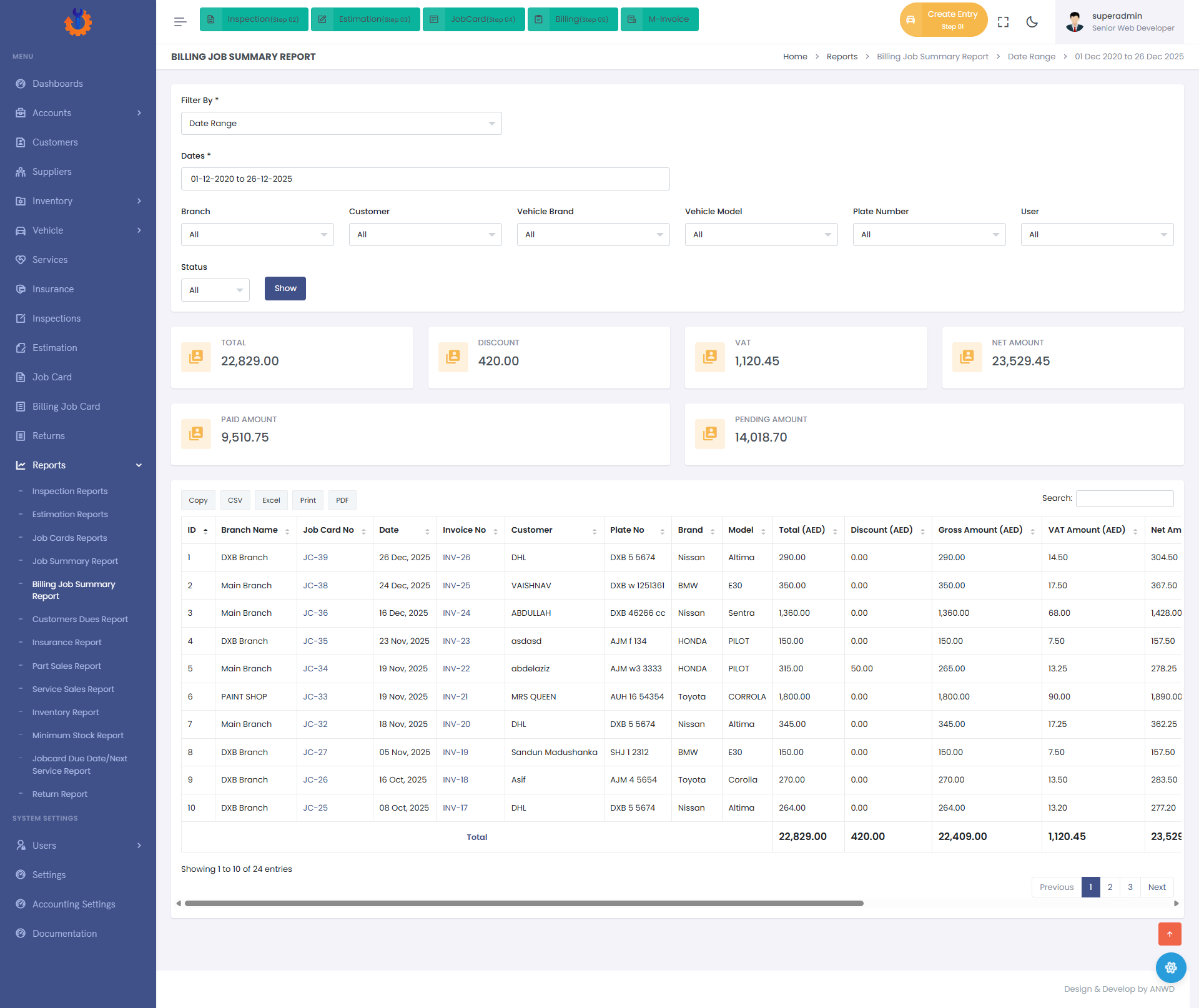Open the Status filter dropdown

(x=215, y=290)
